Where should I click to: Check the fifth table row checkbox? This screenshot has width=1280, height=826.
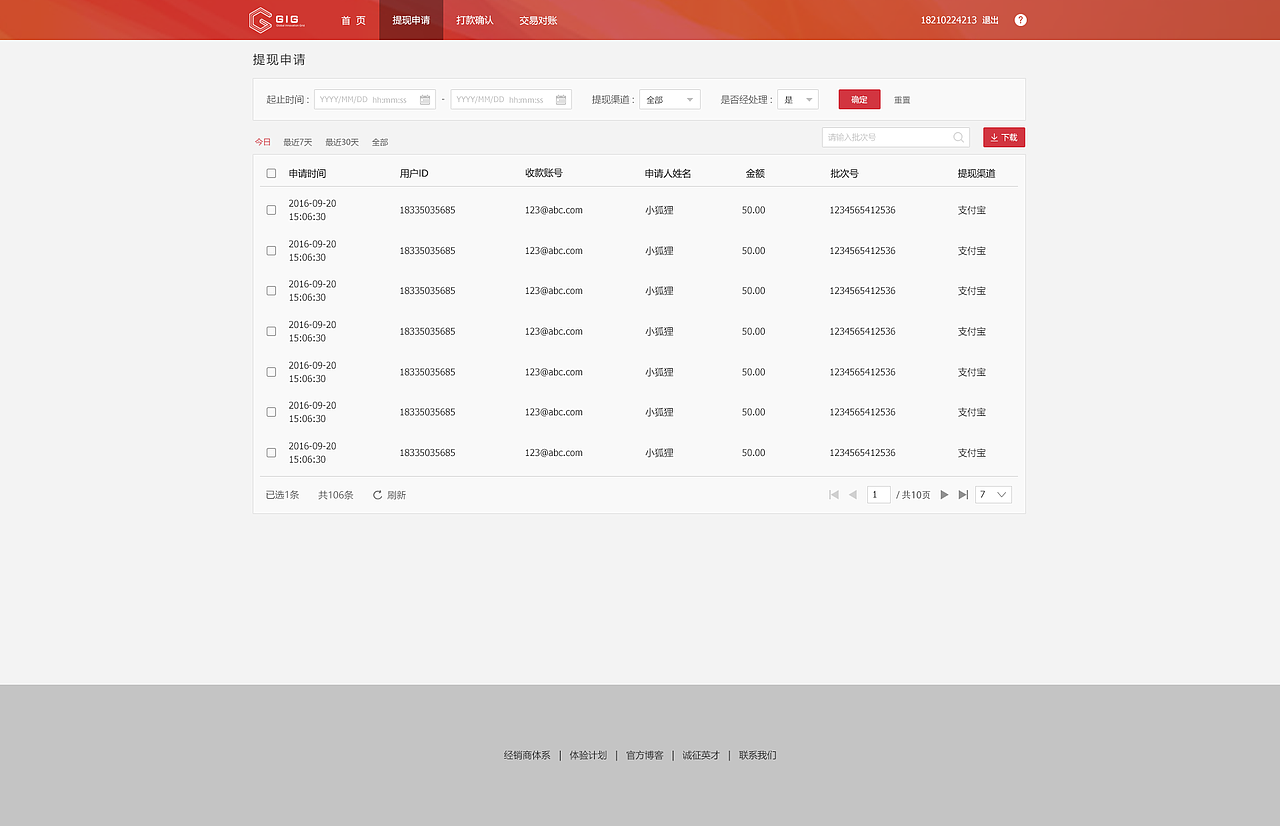click(271, 372)
